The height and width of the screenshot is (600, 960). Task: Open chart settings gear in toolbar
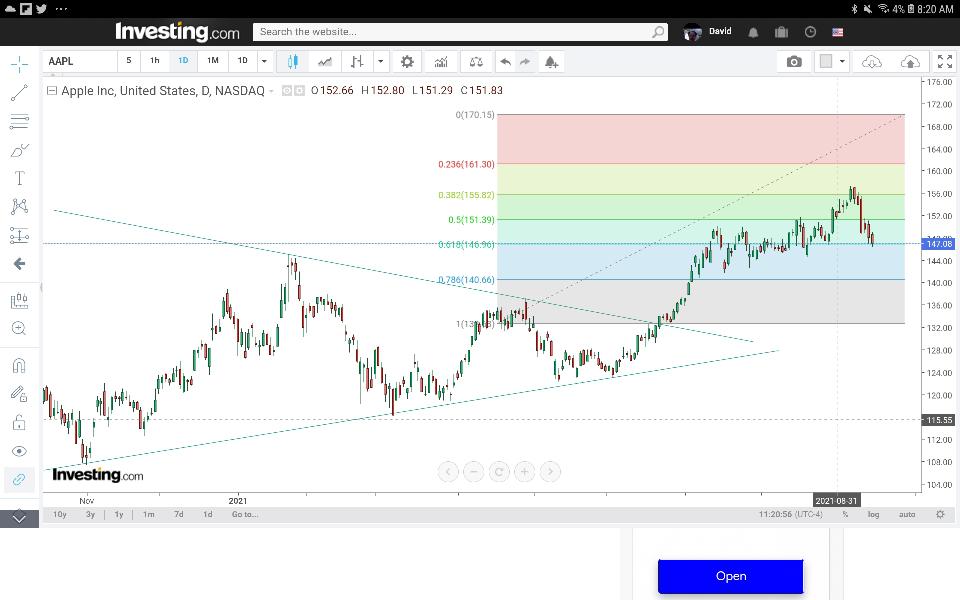point(407,62)
